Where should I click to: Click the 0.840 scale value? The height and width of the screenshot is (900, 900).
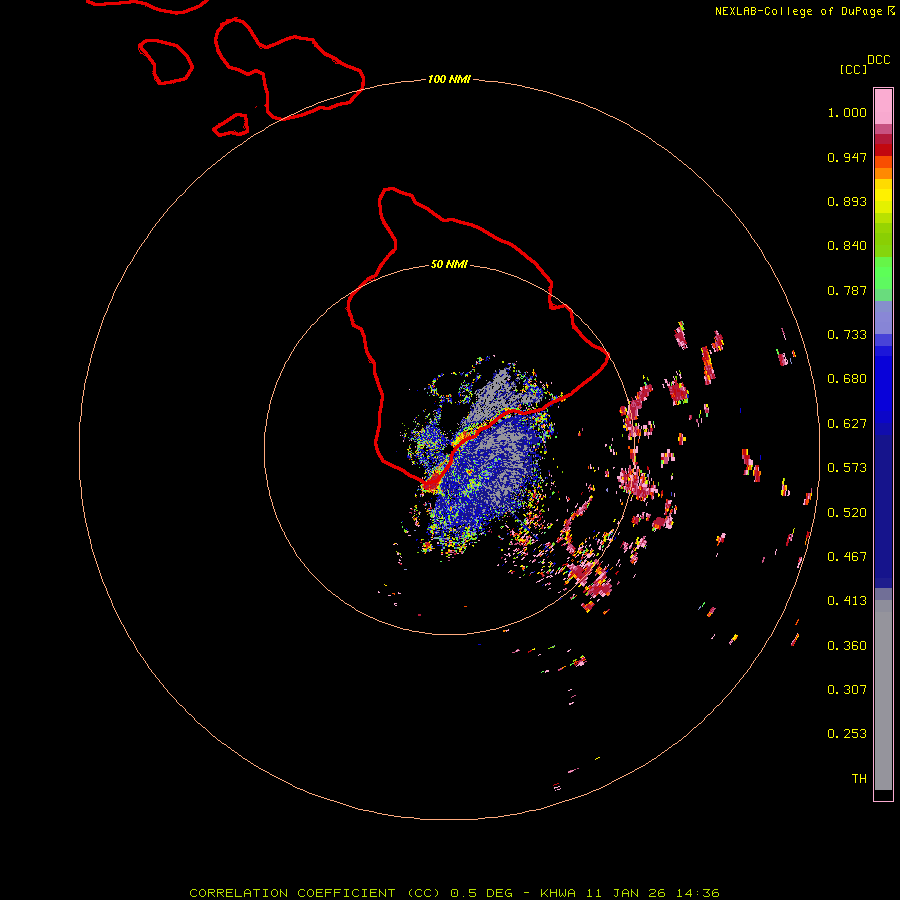click(x=847, y=246)
